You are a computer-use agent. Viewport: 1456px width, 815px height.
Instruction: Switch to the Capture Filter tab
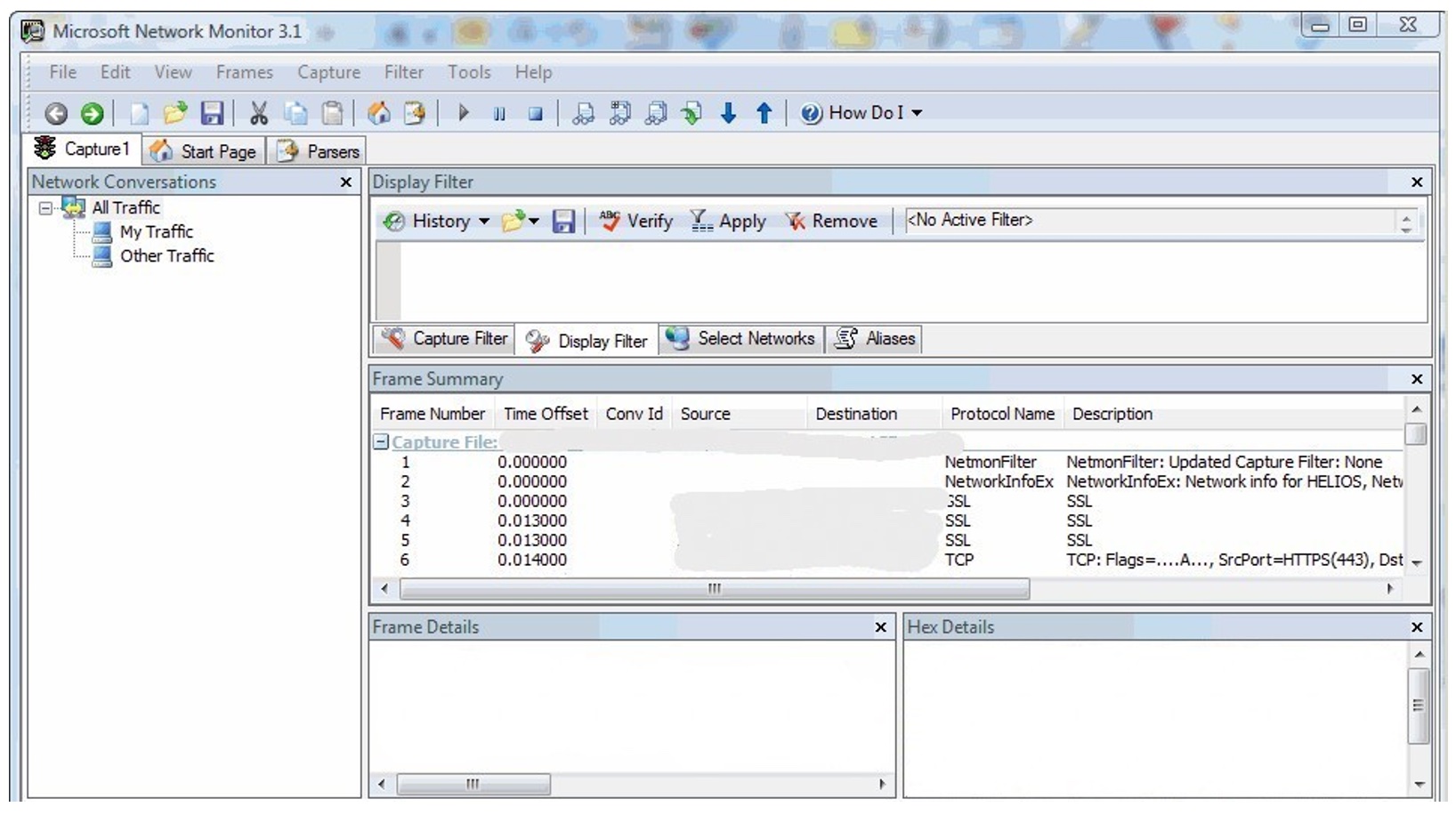point(444,339)
